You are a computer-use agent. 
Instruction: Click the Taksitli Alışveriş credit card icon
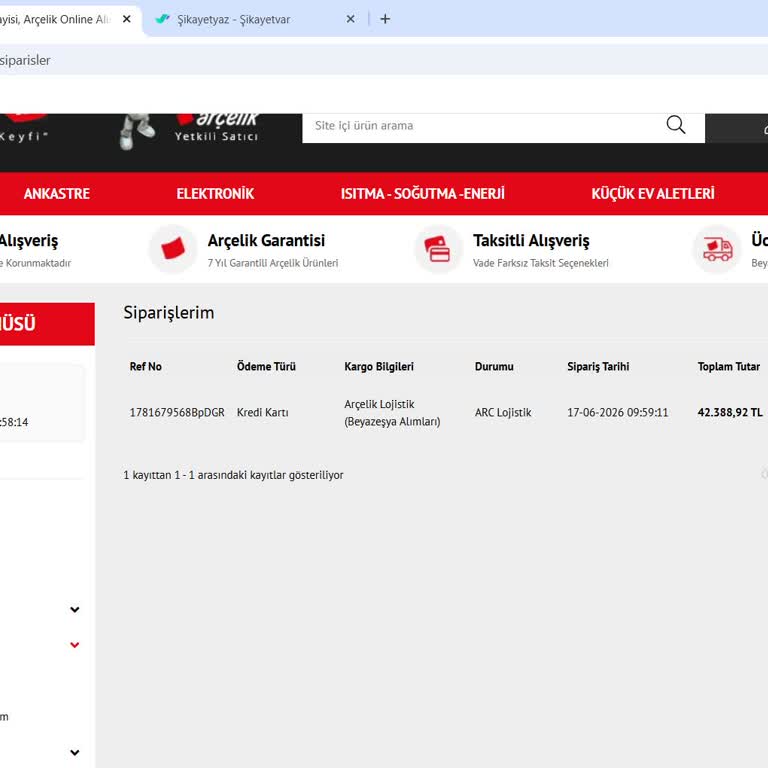[x=438, y=249]
